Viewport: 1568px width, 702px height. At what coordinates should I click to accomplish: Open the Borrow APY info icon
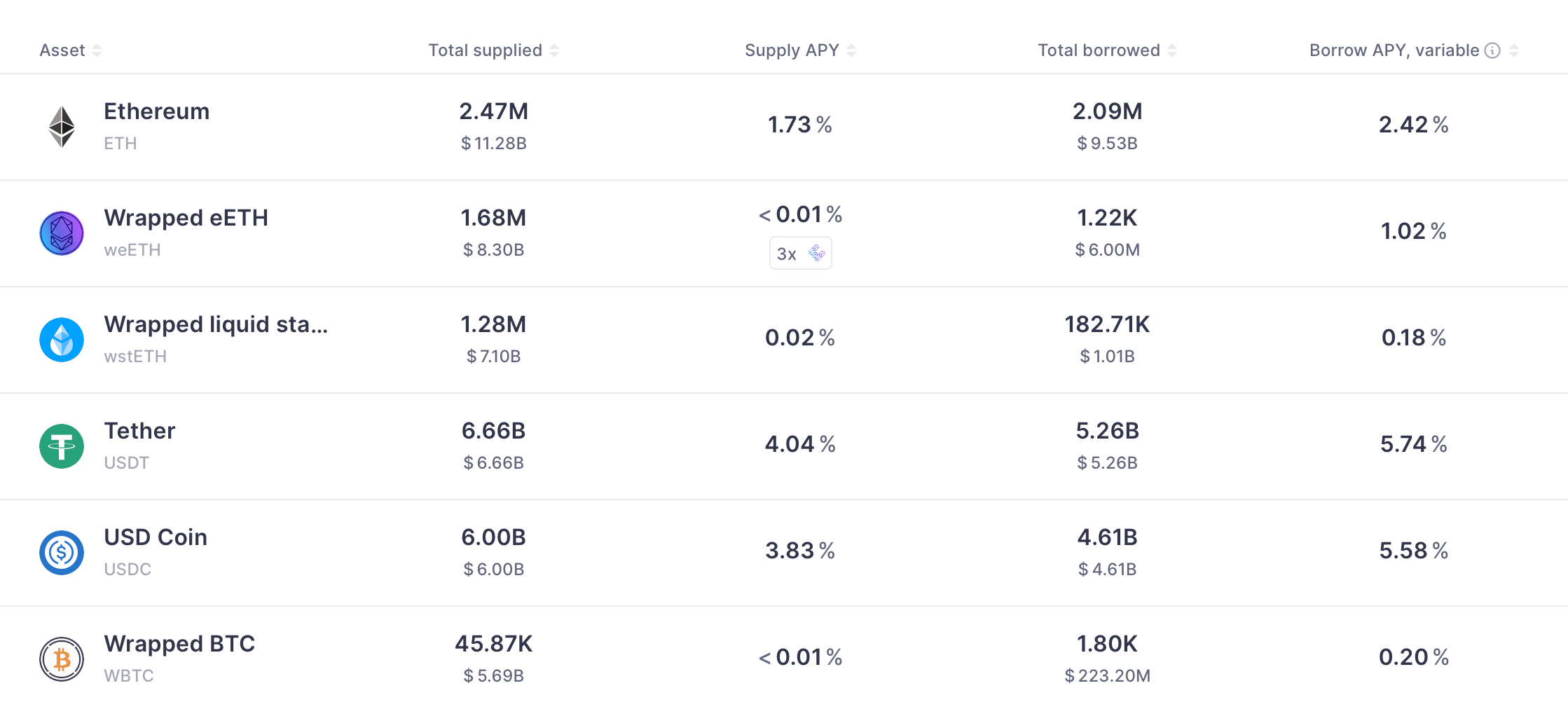pos(1492,50)
